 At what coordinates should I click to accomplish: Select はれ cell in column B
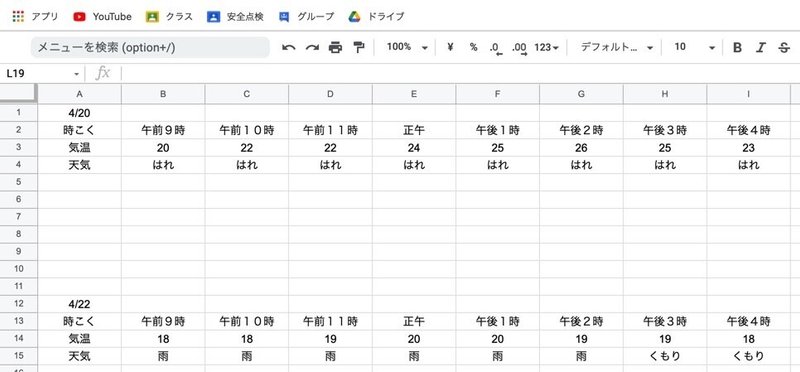[163, 165]
